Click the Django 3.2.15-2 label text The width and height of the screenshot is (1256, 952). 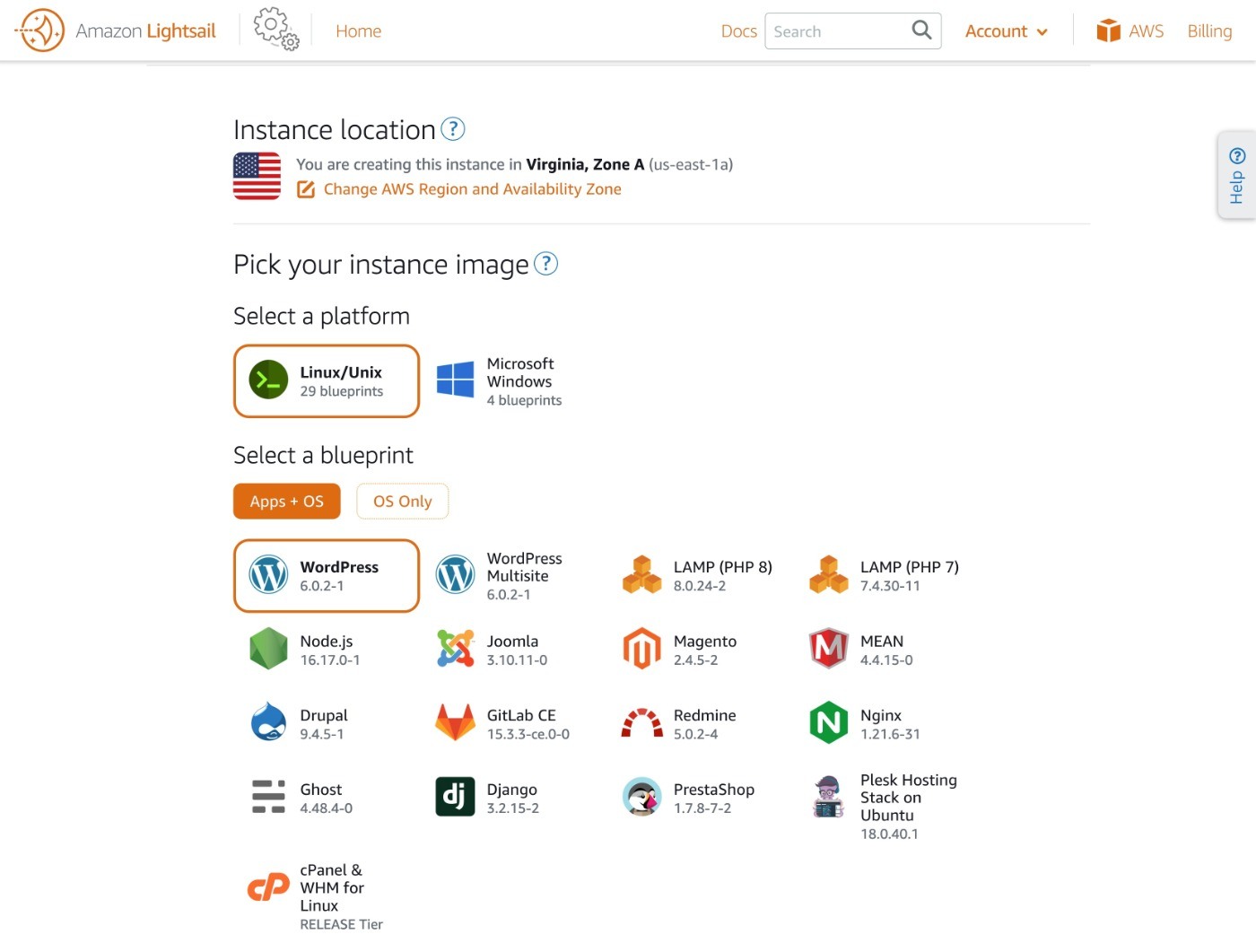[513, 798]
